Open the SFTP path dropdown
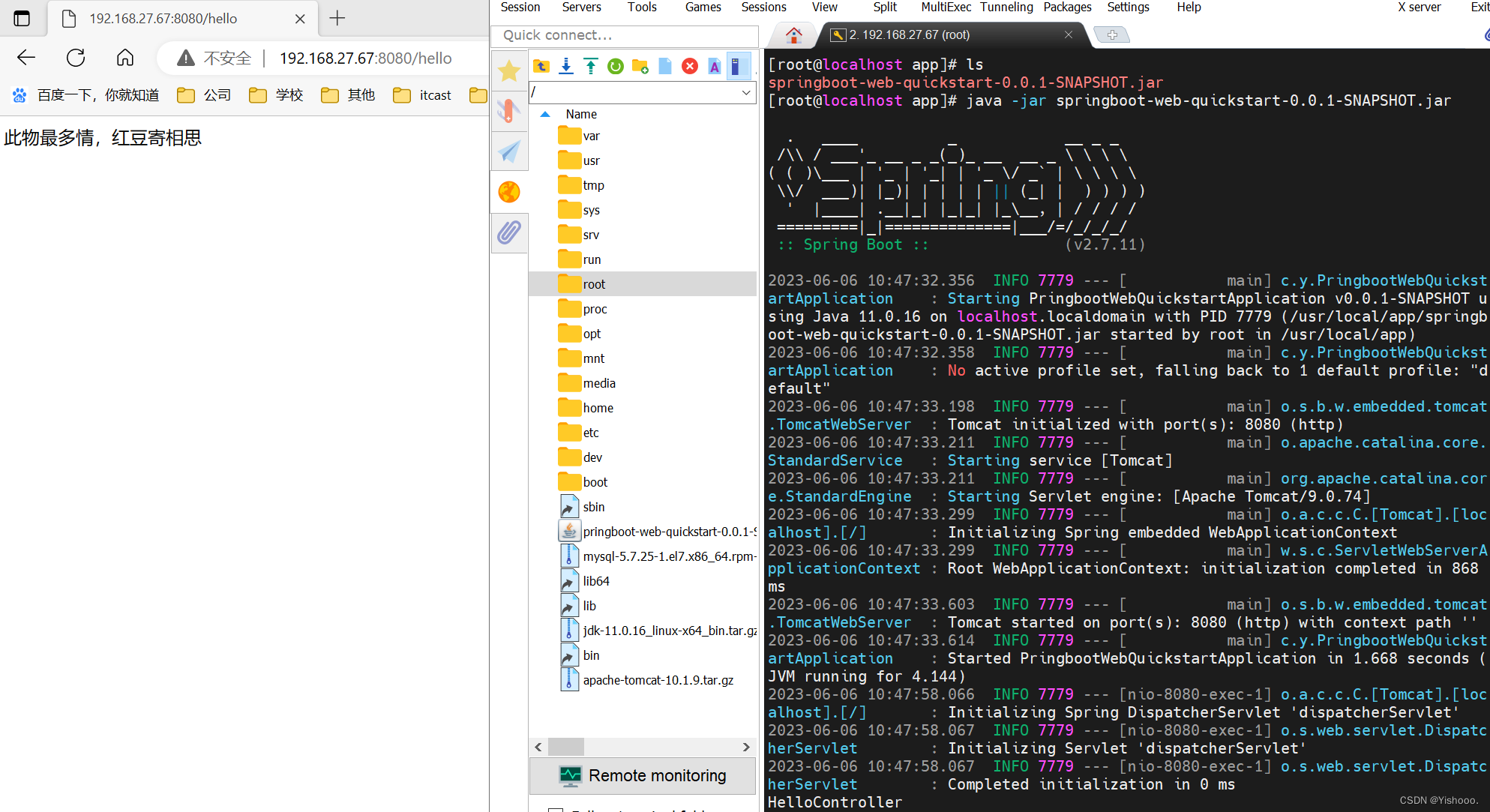The height and width of the screenshot is (812, 1490). (x=746, y=92)
